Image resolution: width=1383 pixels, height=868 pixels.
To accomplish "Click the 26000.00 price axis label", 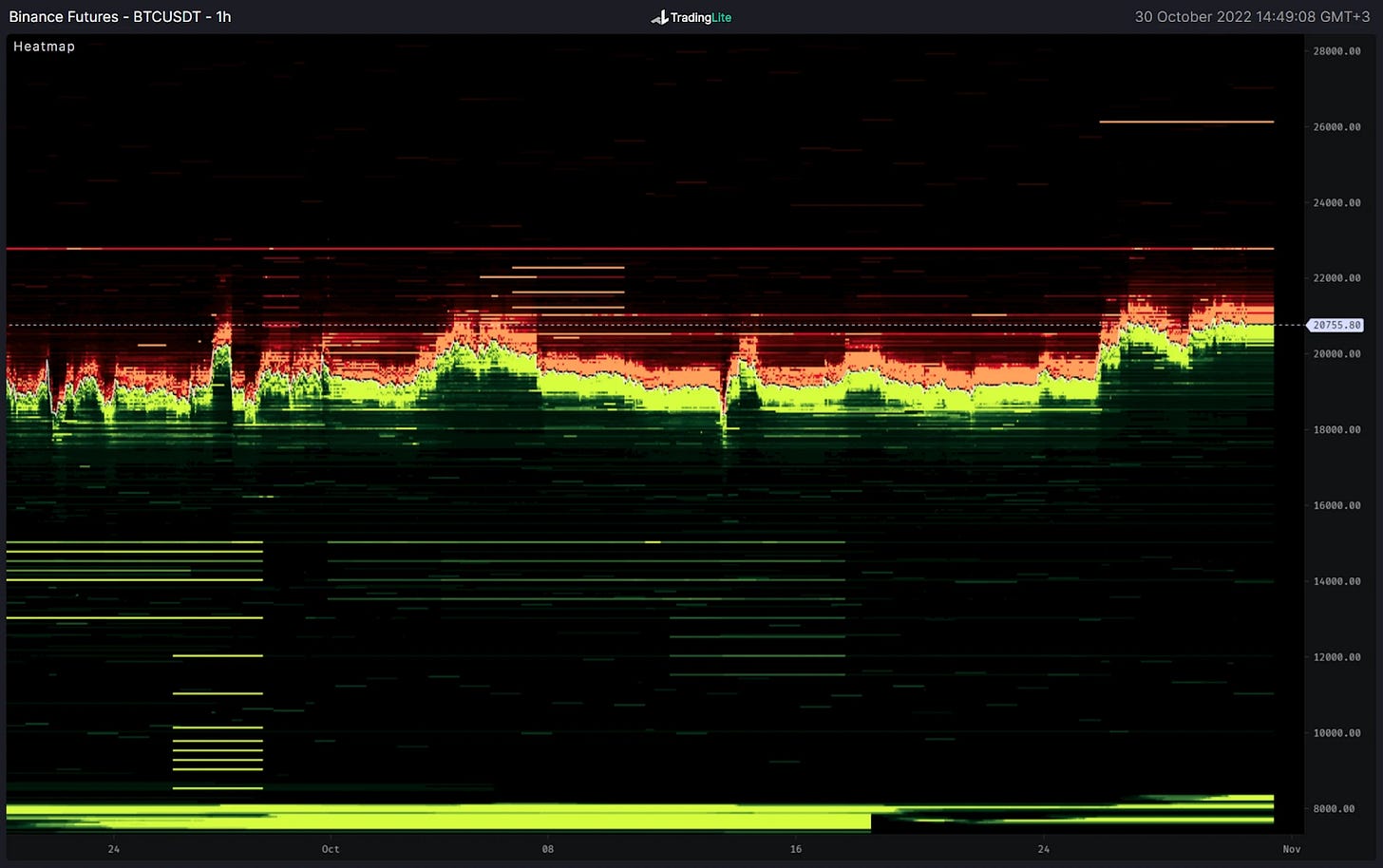I will 1336,127.
